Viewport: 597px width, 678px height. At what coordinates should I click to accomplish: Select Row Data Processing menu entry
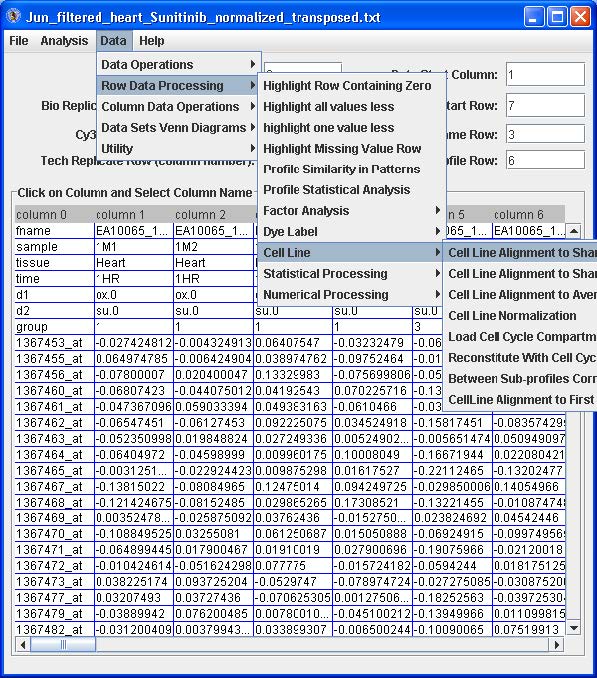point(179,86)
